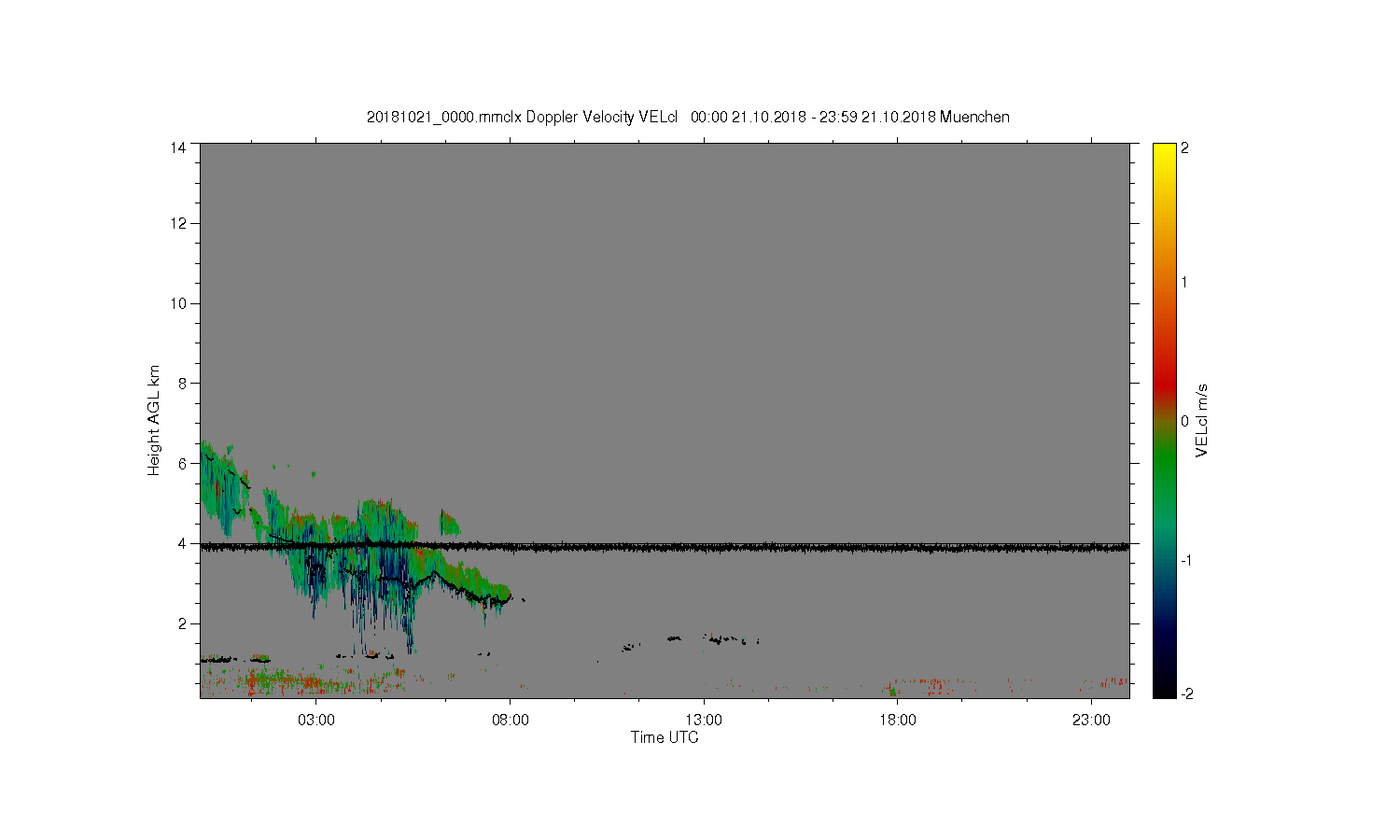This screenshot has width=1400, height=840.
Task: Click the 2 km height tick label
Action: 182,623
